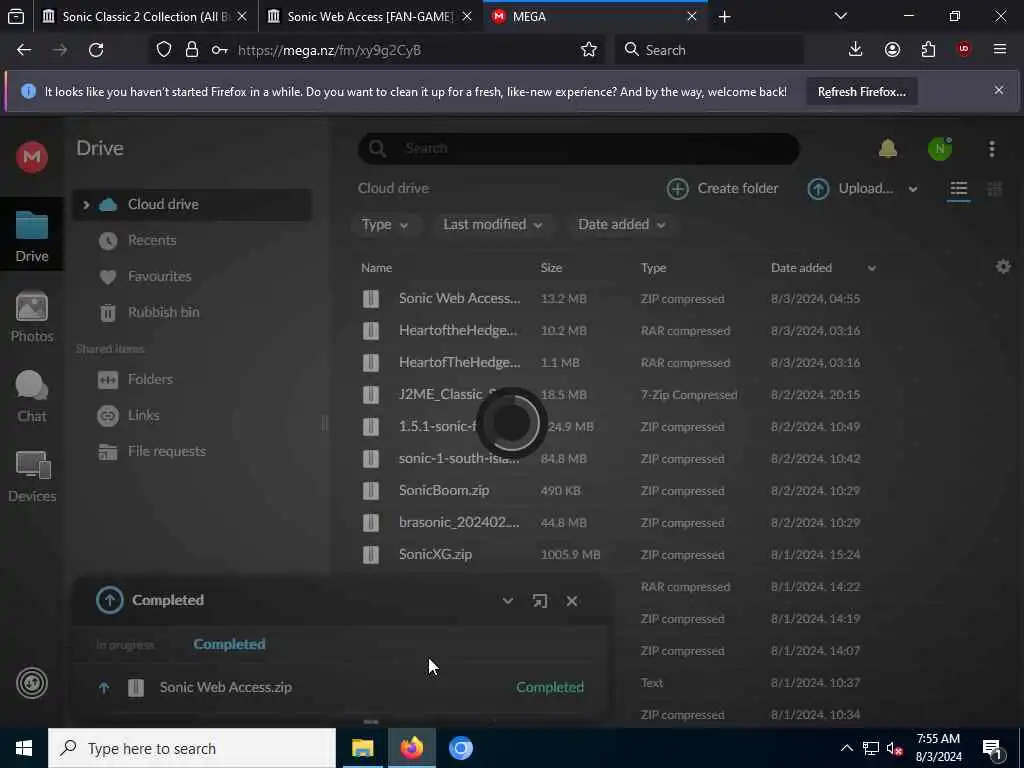Open the three-dot more options menu
The image size is (1024, 768).
coord(991,149)
